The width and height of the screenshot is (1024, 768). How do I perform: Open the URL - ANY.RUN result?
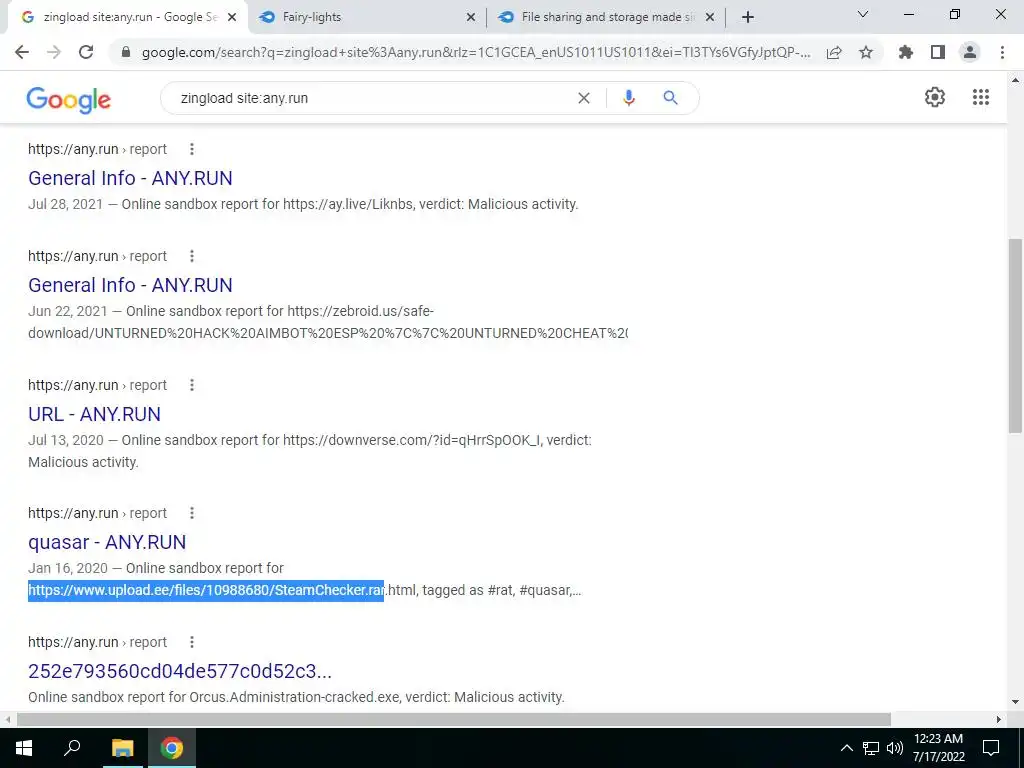coord(94,414)
